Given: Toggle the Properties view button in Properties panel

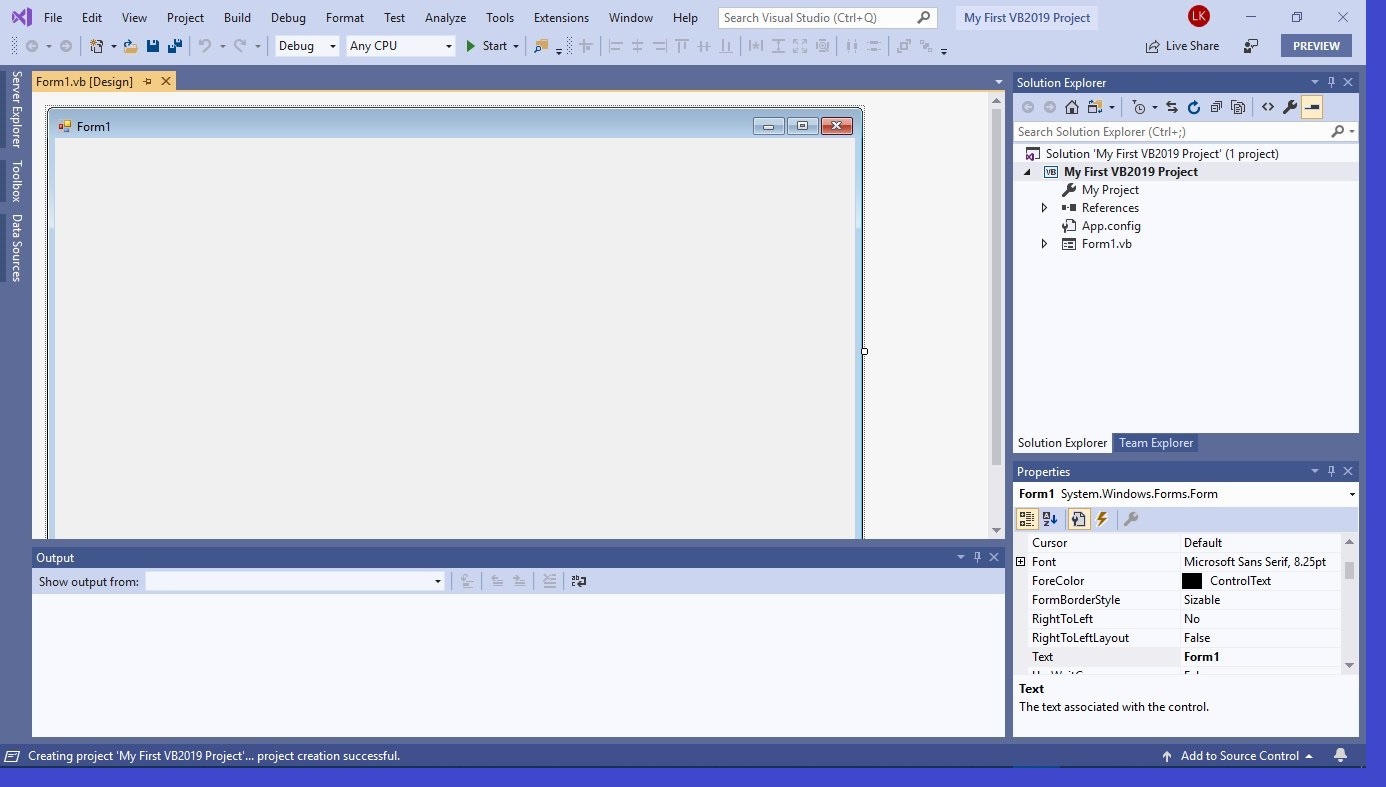Looking at the screenshot, I should click(x=1078, y=519).
